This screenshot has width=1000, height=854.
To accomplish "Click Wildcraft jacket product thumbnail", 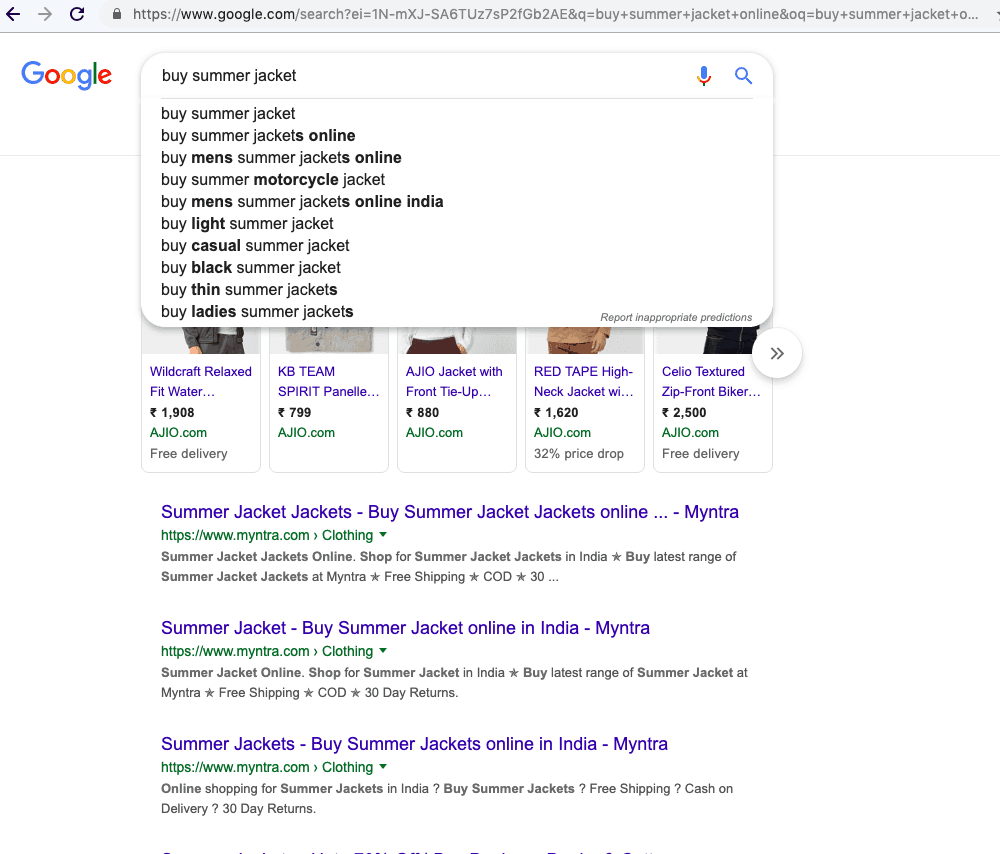I will (201, 340).
